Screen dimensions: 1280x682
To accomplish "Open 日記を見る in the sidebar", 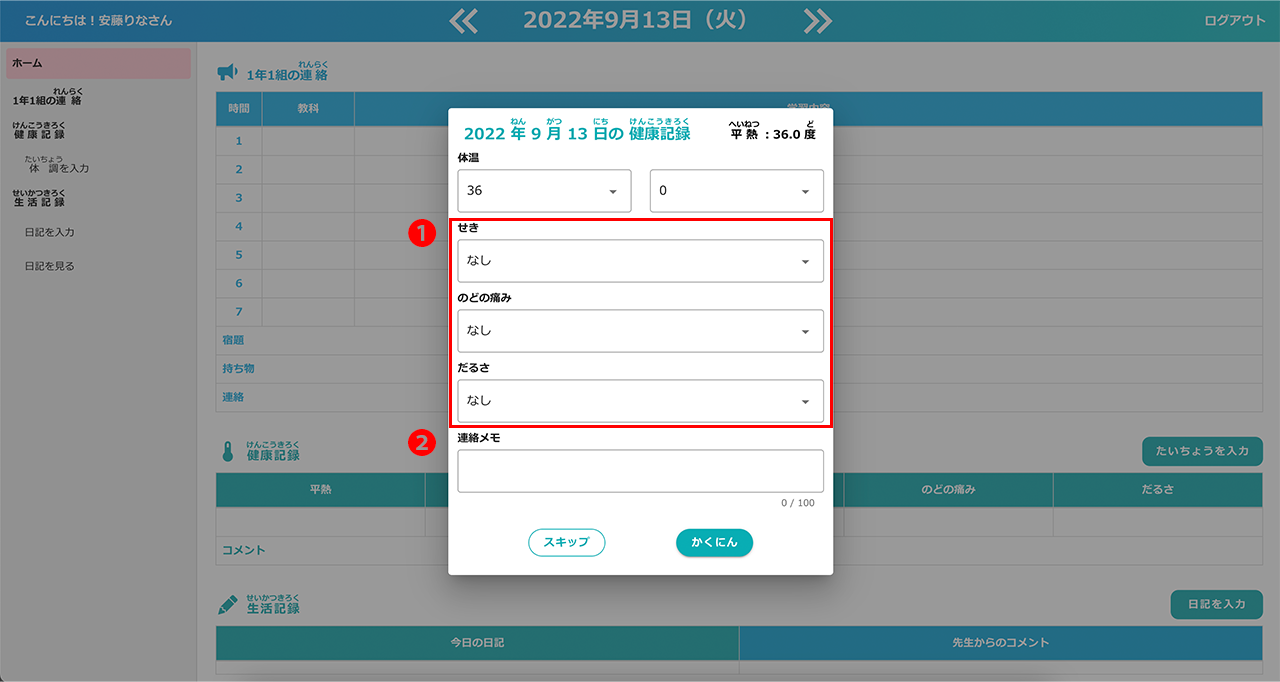I will click(50, 266).
